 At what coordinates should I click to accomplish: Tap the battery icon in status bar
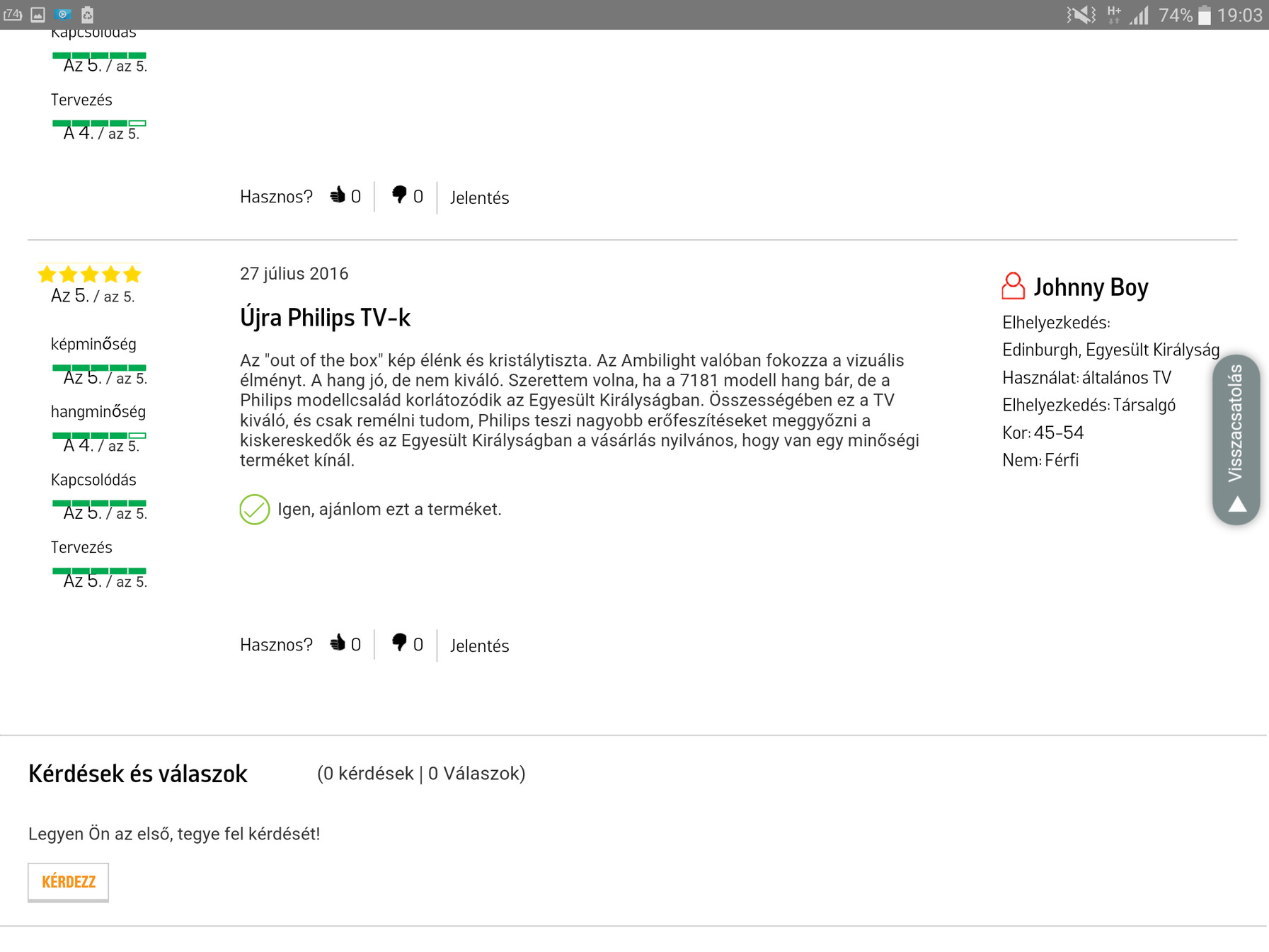point(1204,15)
